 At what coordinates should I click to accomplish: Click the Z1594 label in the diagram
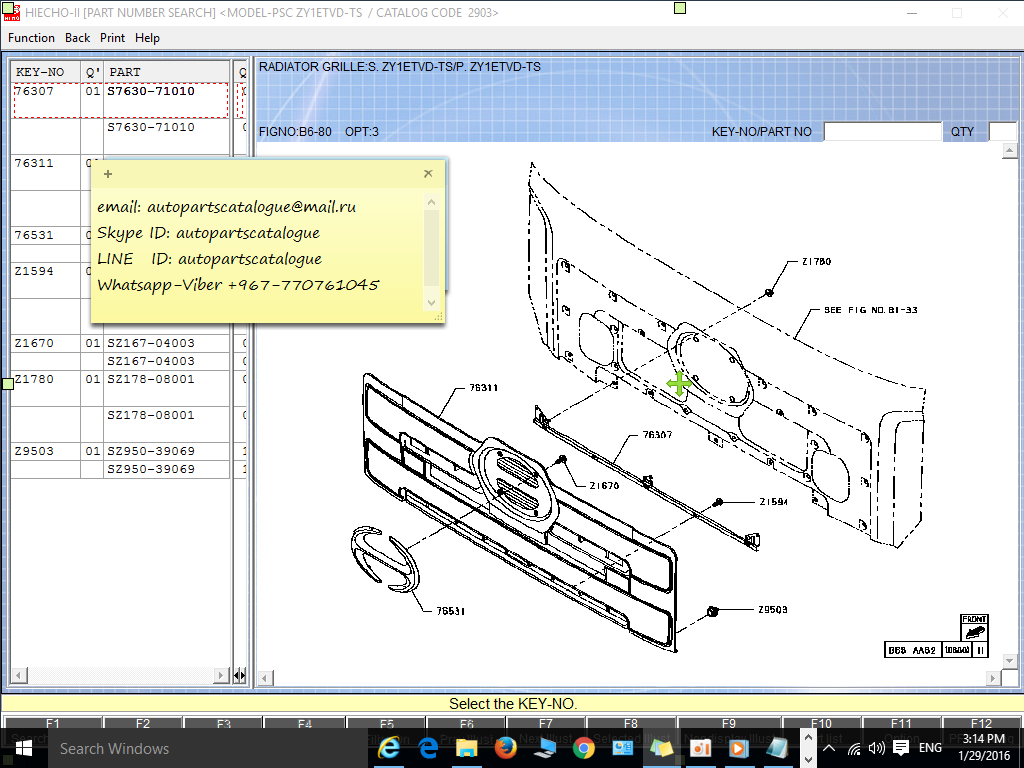click(773, 502)
